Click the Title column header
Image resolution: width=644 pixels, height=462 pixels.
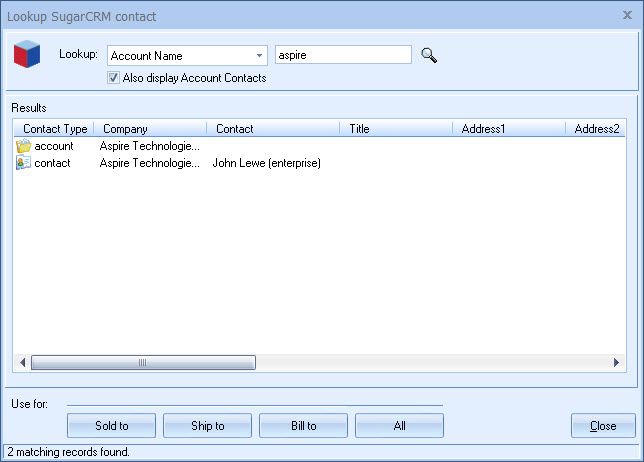coord(395,129)
